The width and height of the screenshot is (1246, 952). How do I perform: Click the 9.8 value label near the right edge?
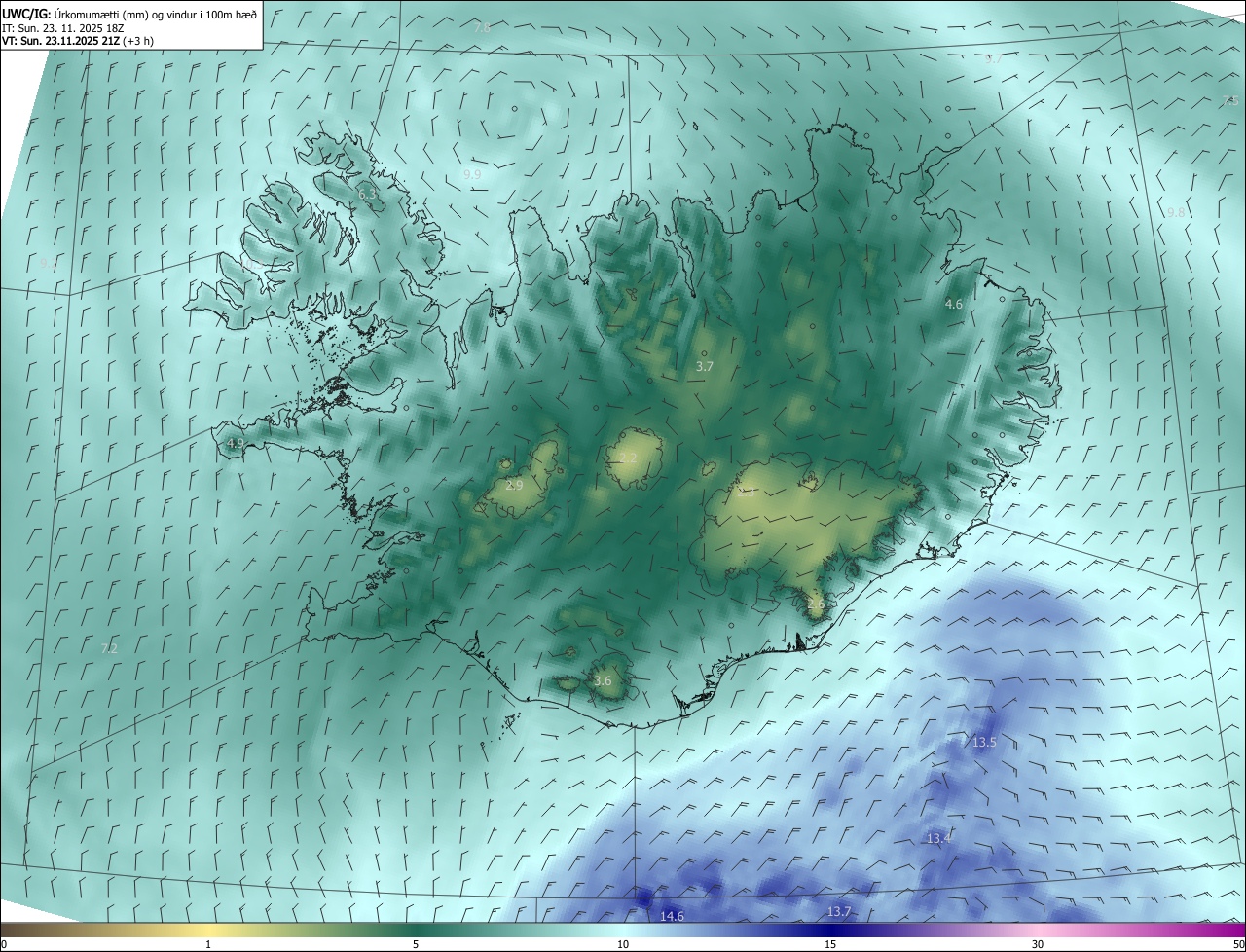[1176, 212]
